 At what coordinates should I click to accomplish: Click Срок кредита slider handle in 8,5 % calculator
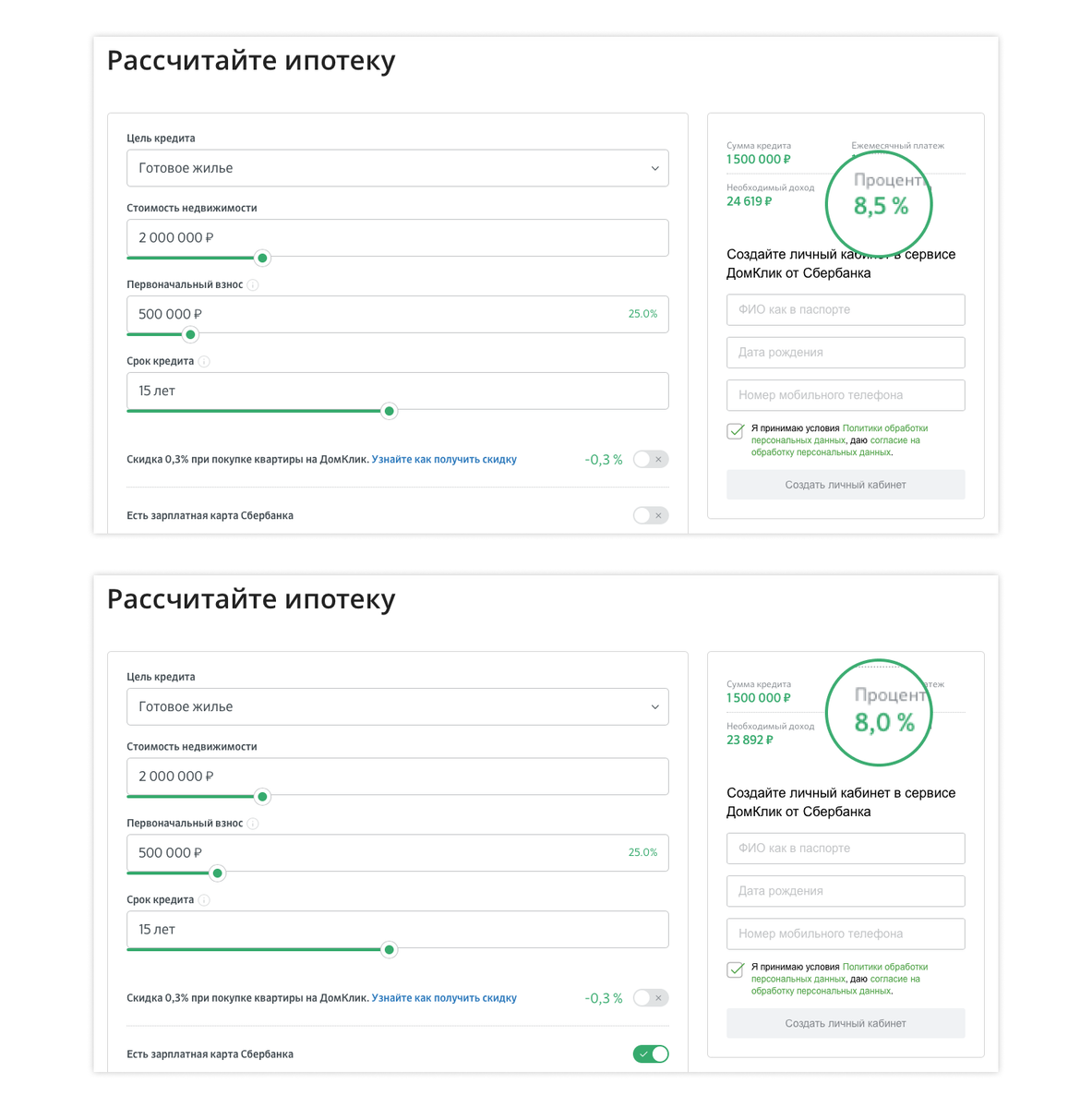pos(390,411)
